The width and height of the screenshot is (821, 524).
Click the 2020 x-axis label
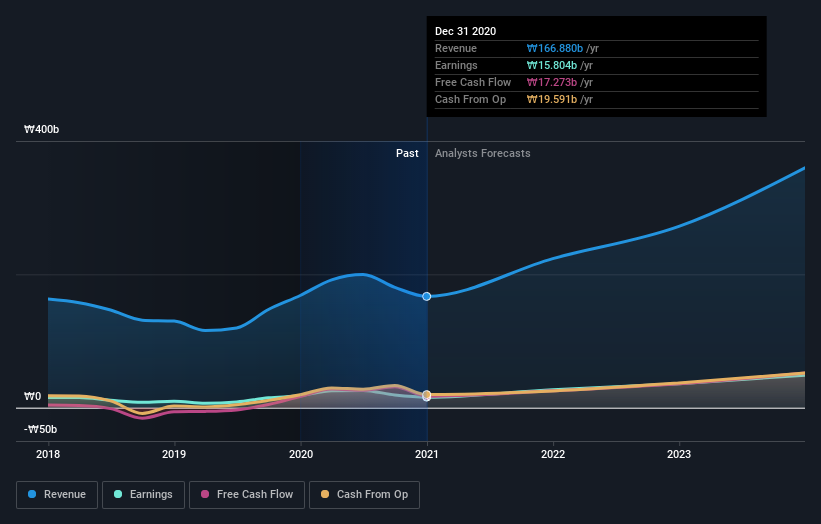(x=301, y=454)
